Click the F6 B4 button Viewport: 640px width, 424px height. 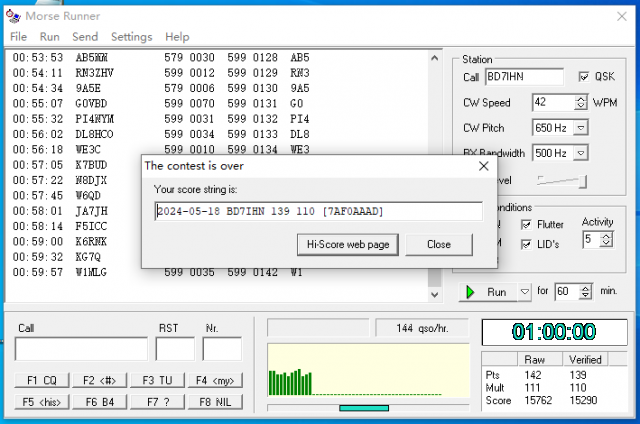tap(100, 402)
